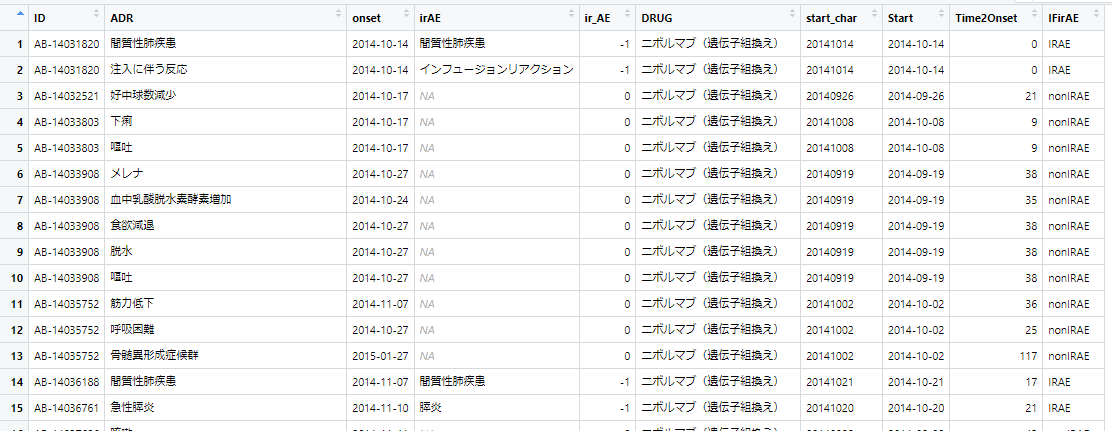Click the Start column header label

pyautogui.click(x=900, y=18)
